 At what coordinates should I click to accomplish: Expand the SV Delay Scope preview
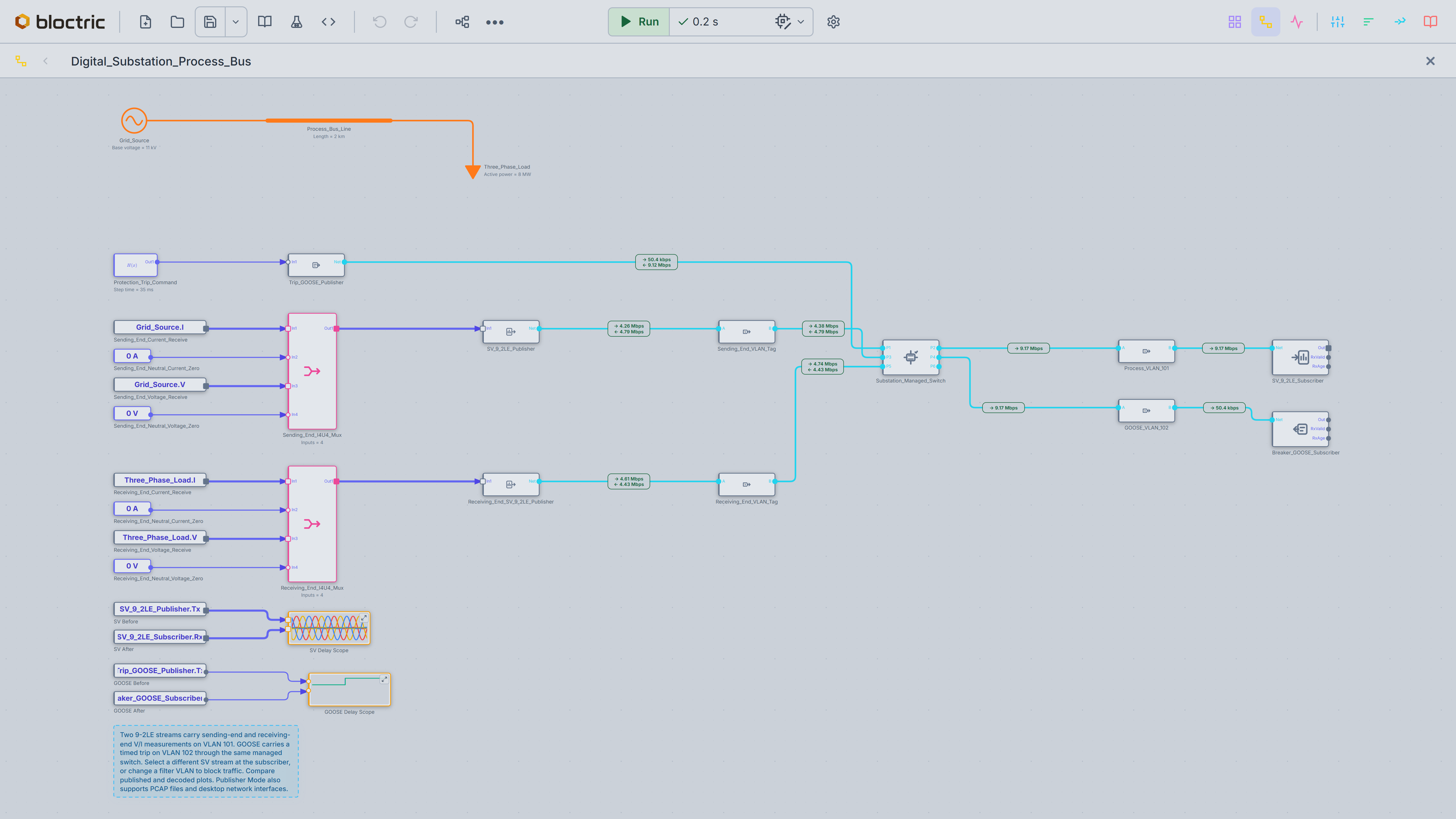(364, 618)
